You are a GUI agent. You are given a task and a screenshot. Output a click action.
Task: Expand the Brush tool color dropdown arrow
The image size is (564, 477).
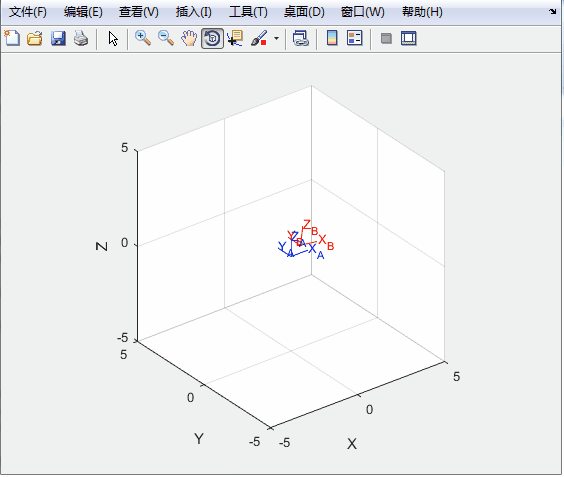(276, 38)
